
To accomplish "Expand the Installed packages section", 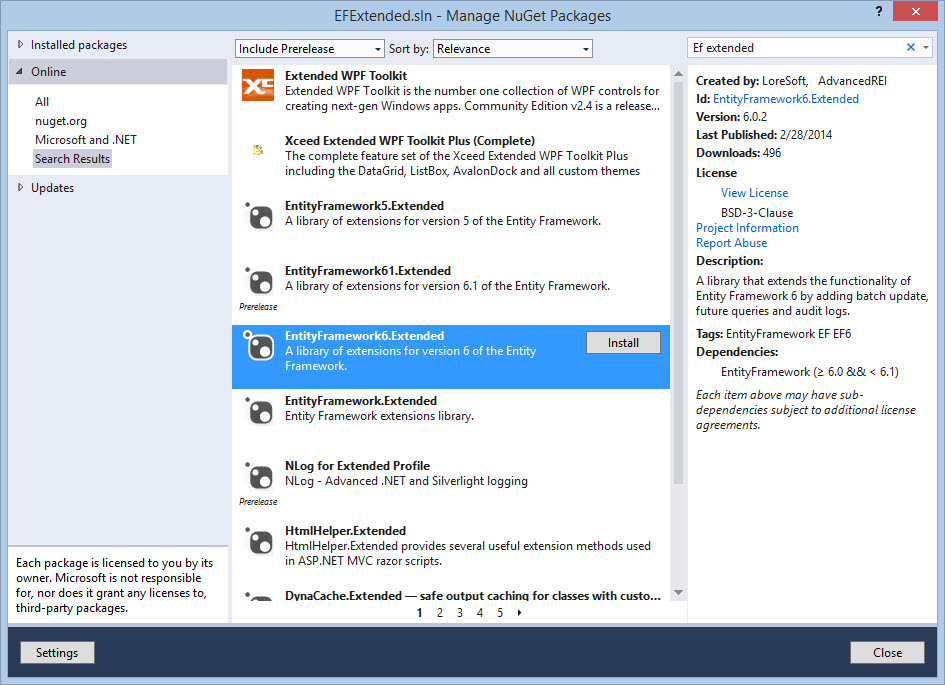I will click(20, 45).
